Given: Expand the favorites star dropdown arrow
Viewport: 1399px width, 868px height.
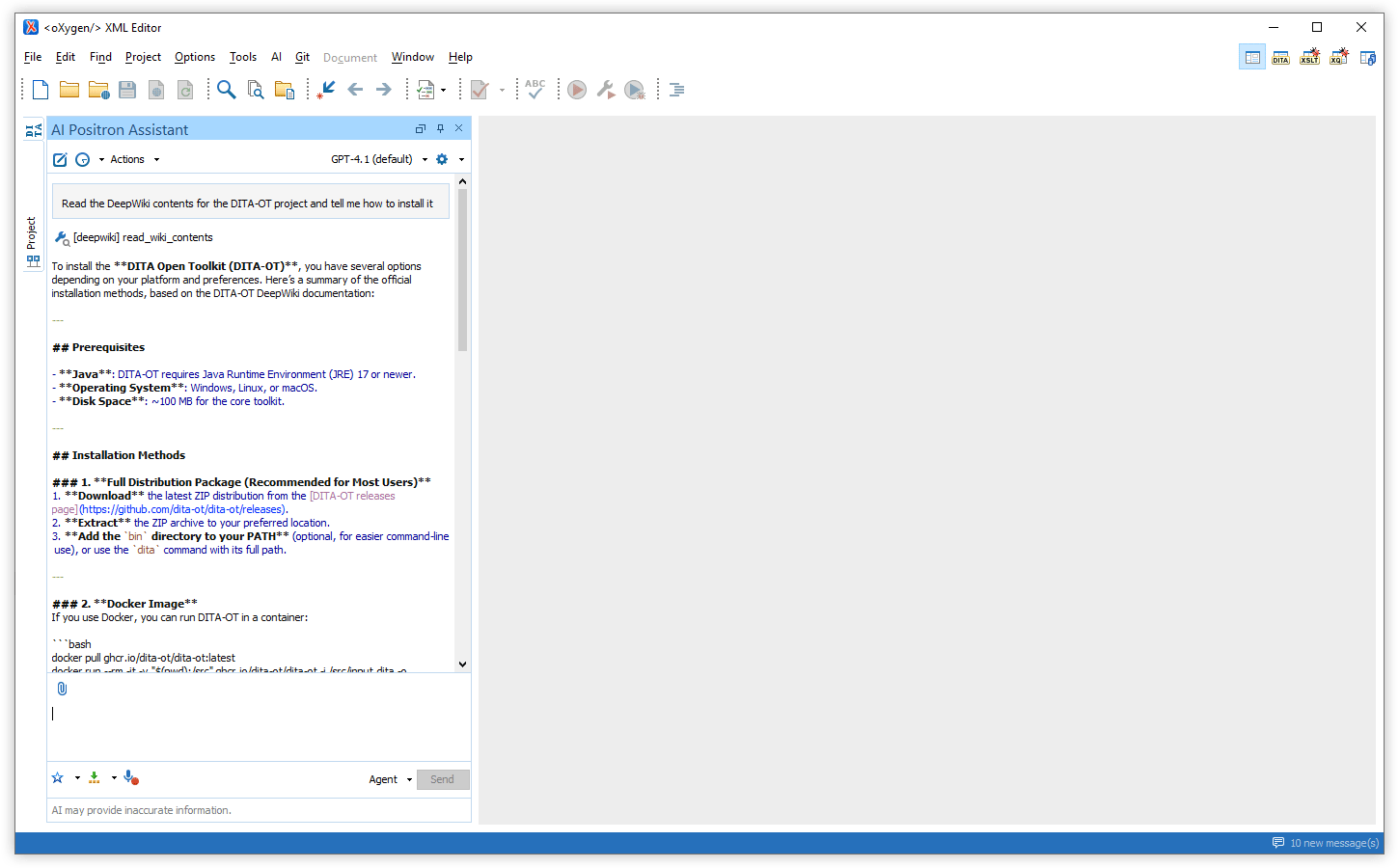Looking at the screenshot, I should point(77,777).
